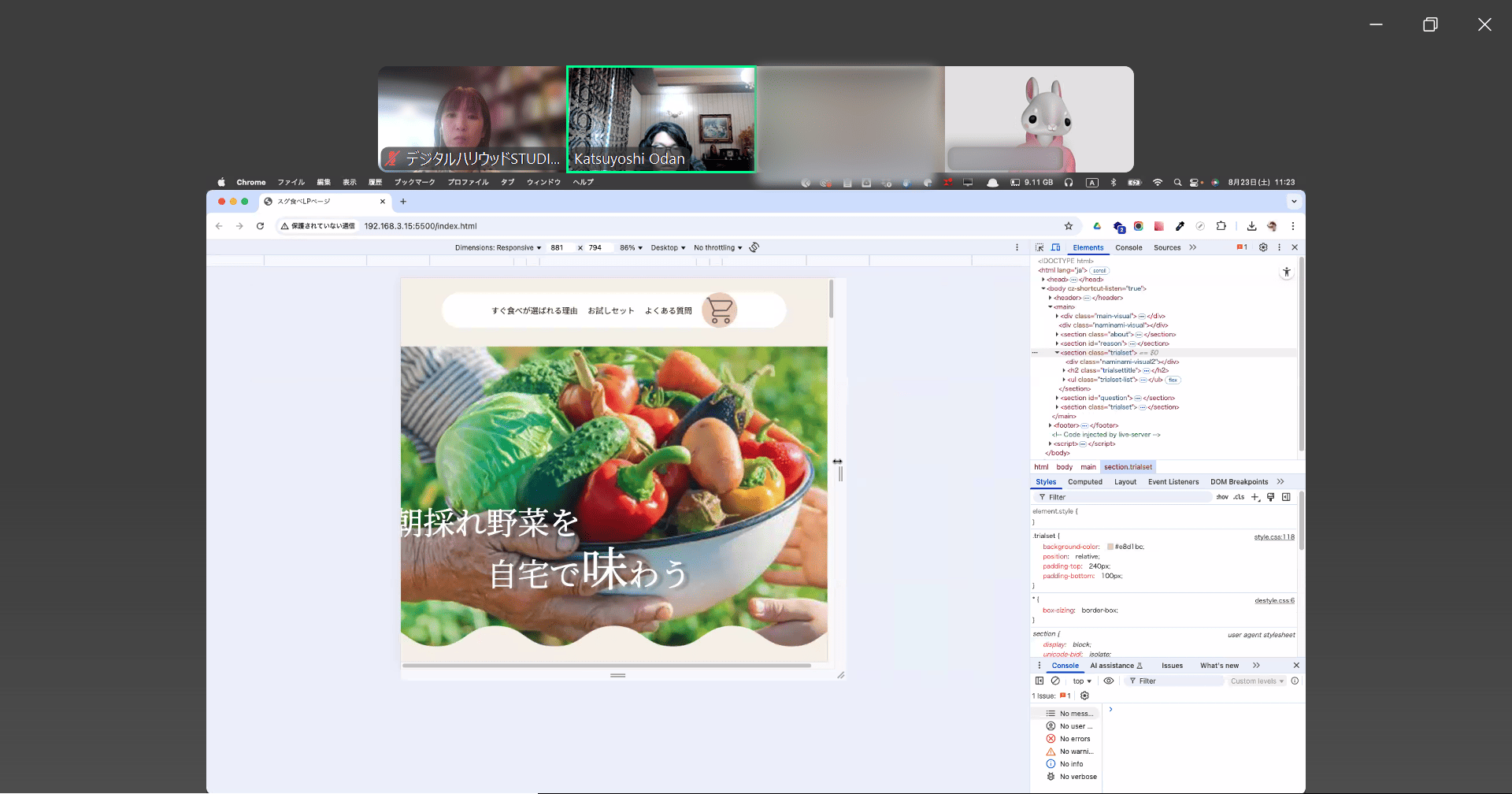Expand the ul class trialset-list node
Viewport: 1512px width, 794px height.
click(1064, 380)
